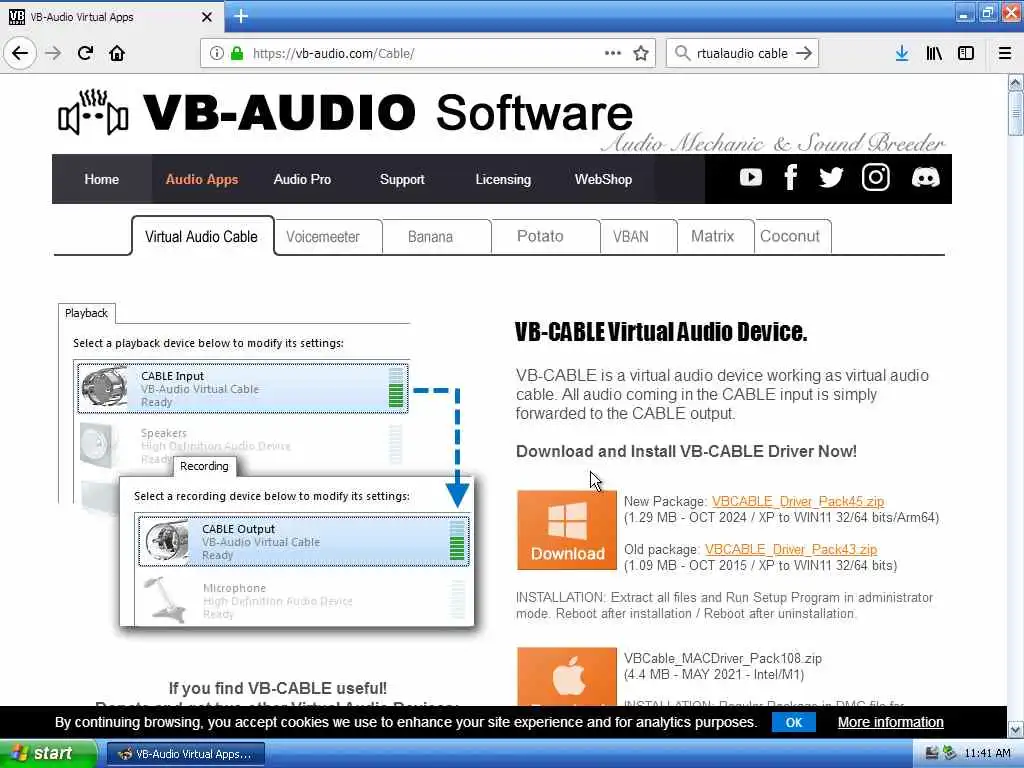
Task: Click the search box containing 'rtualaudio cable'
Action: pyautogui.click(x=742, y=53)
